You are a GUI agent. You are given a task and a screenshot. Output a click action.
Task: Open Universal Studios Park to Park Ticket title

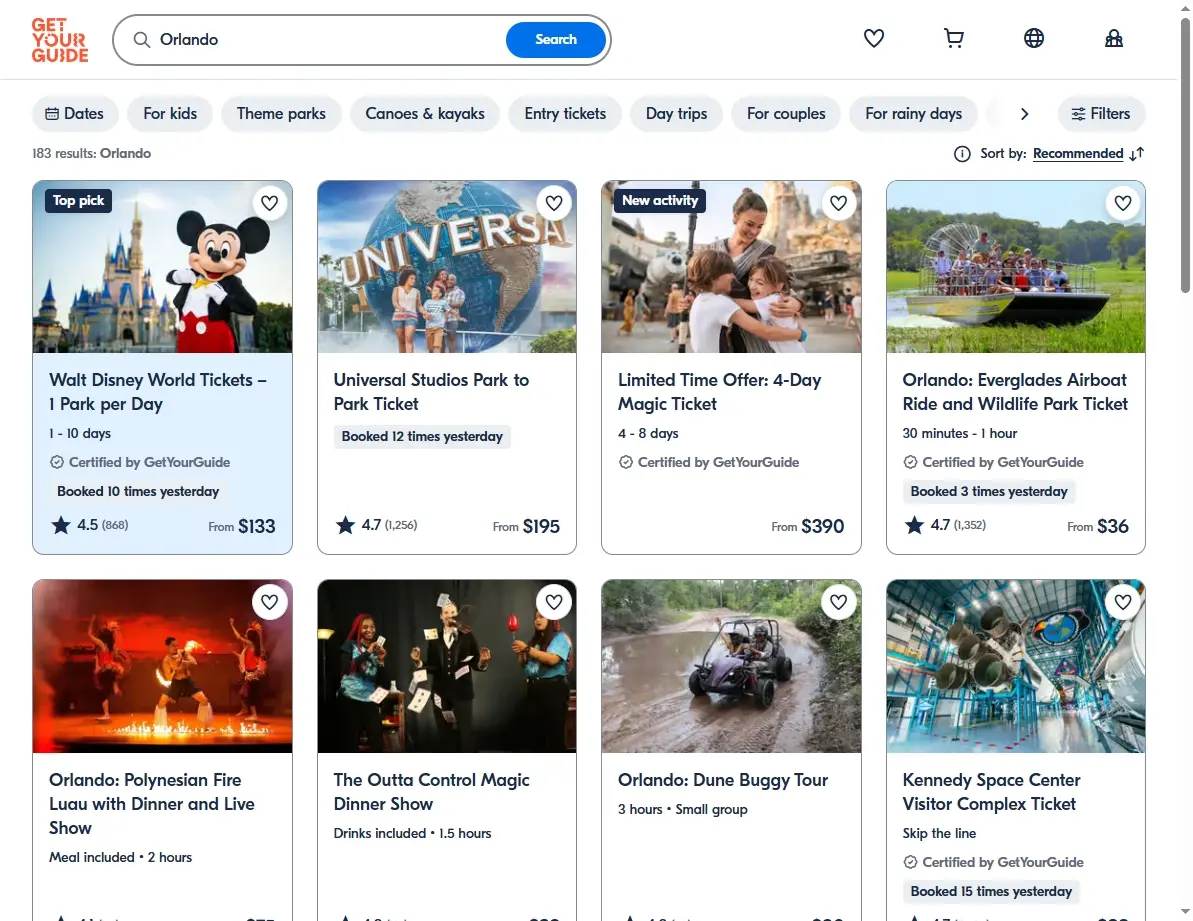tap(431, 392)
